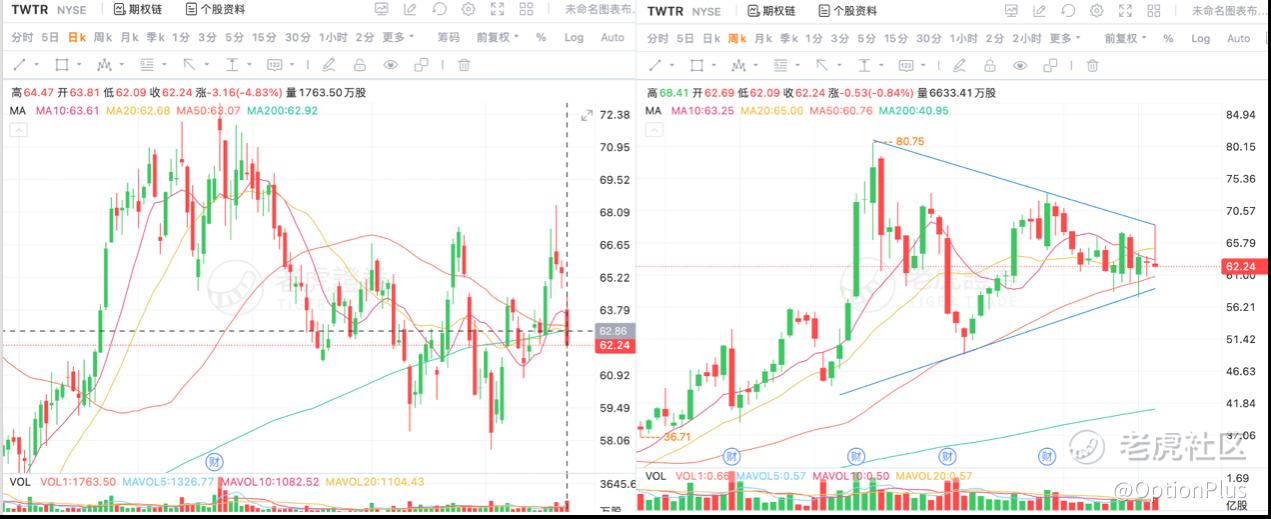Select the arrow tool in right chart
This screenshot has height=519, width=1271.
pos(822,65)
